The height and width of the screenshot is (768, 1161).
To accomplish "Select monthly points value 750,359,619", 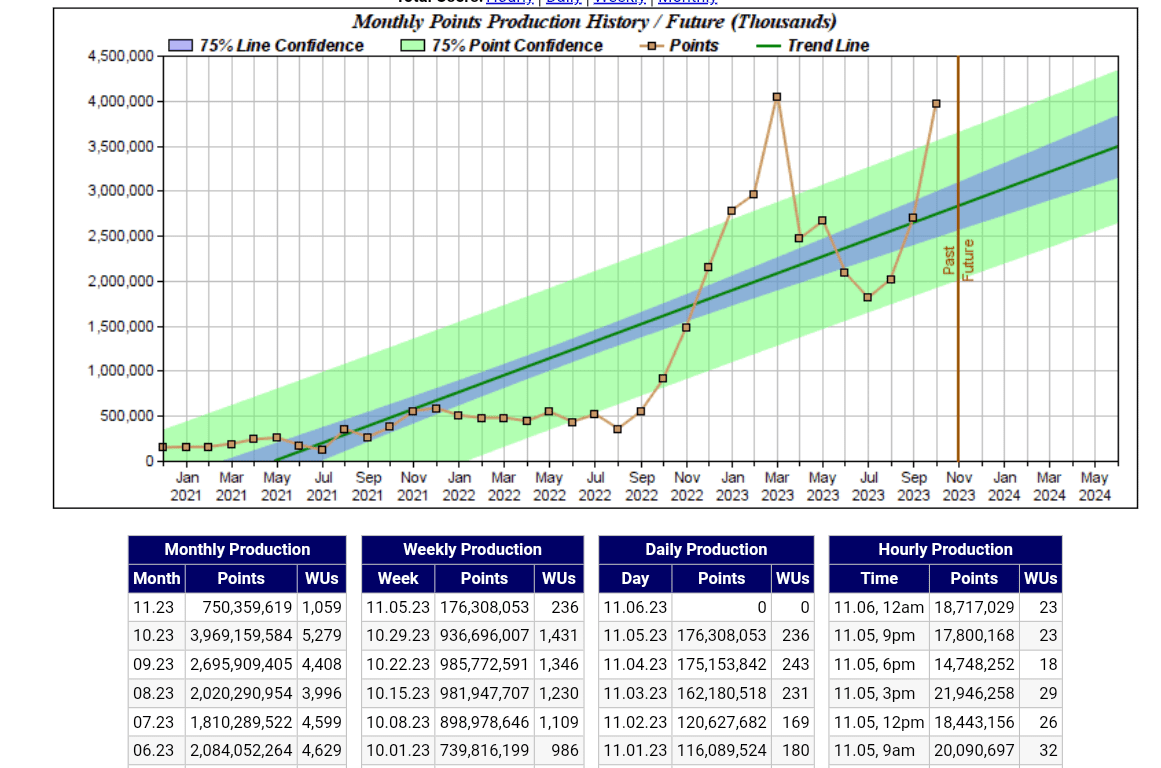I will [247, 607].
